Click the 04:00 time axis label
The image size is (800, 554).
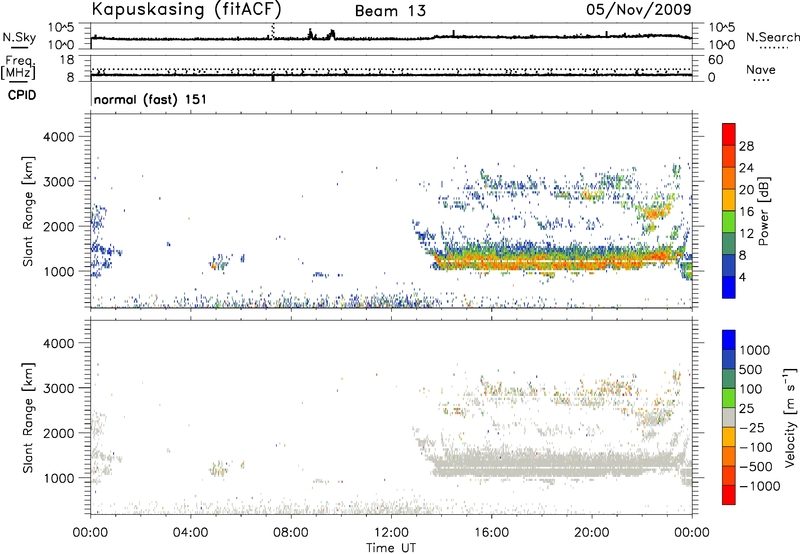[x=190, y=533]
